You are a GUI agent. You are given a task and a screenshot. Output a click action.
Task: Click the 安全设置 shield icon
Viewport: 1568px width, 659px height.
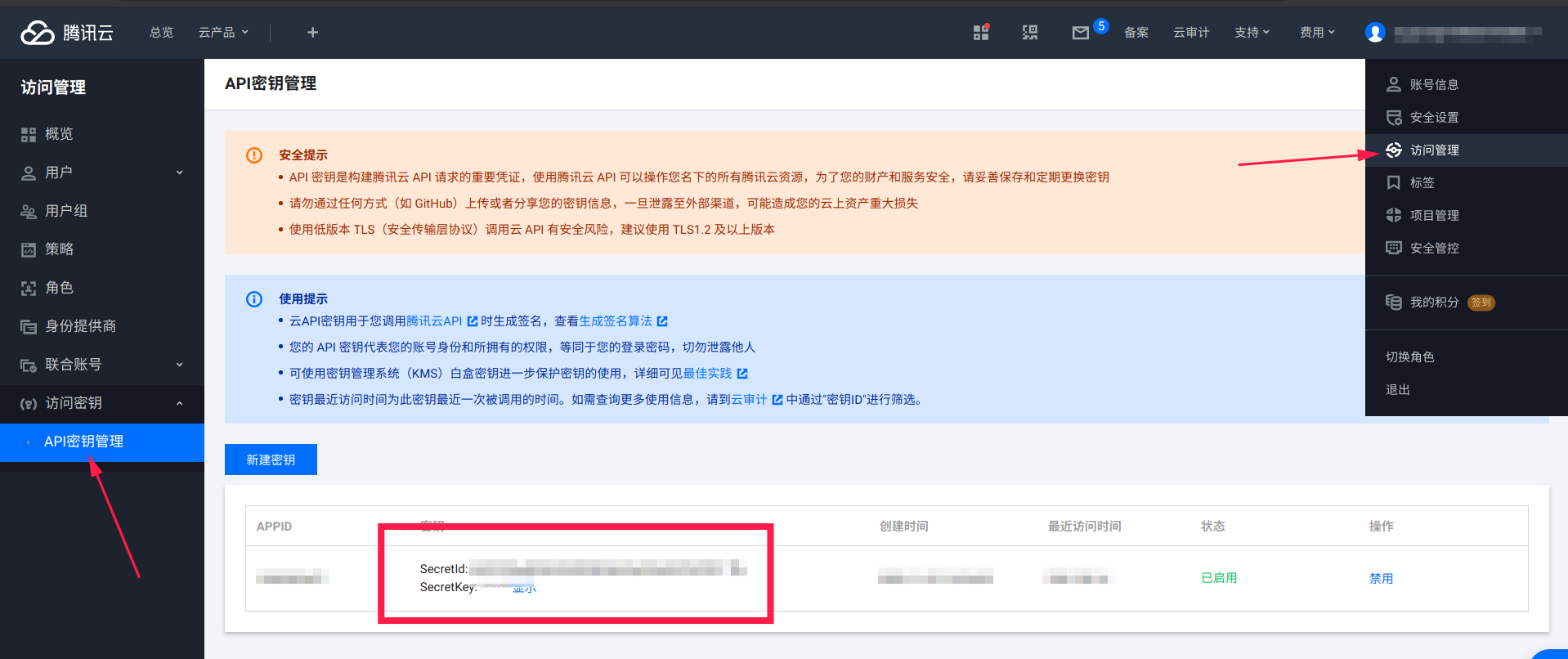click(1394, 118)
